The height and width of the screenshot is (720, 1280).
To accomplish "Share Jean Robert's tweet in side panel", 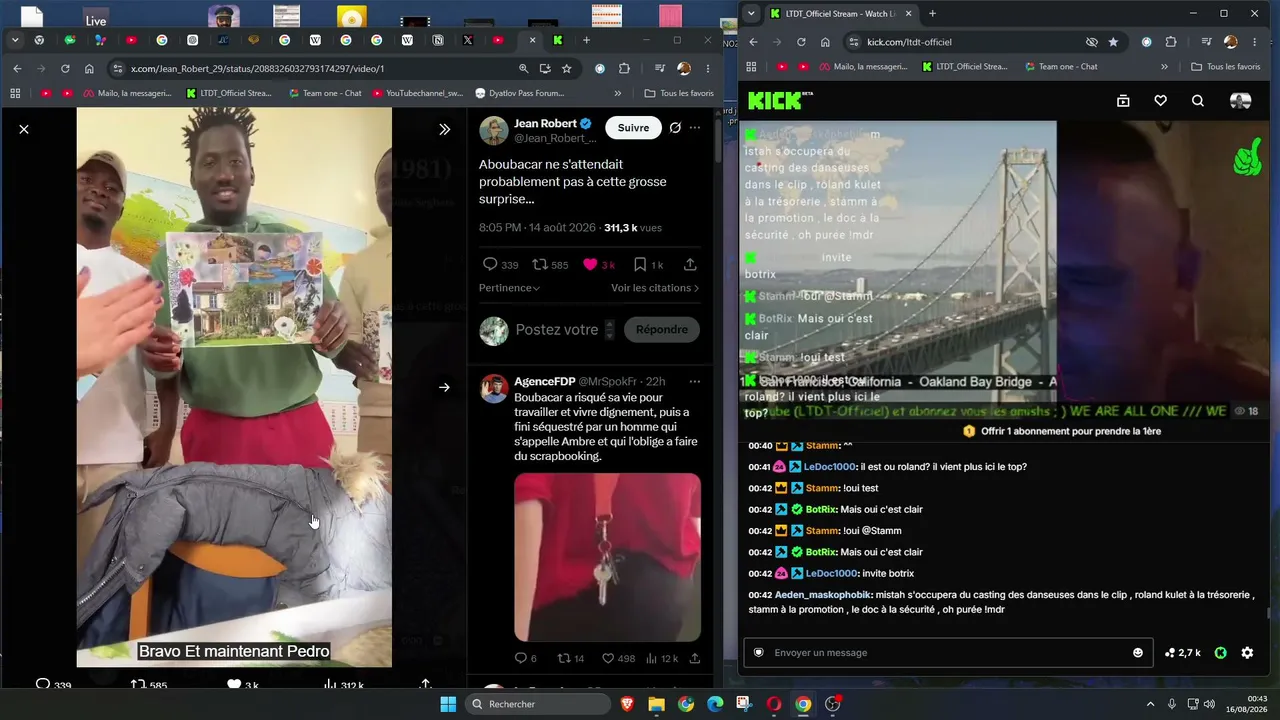I will (690, 265).
